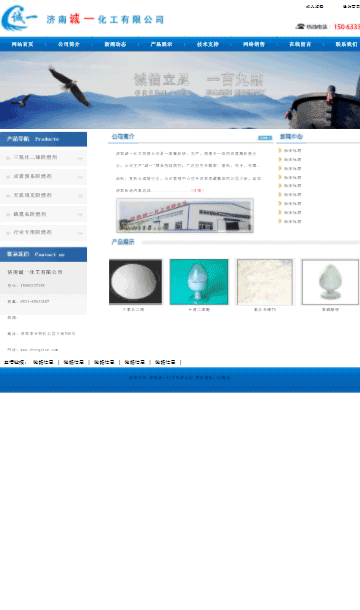Open the 网站首页 navigation item
This screenshot has width=360, height=610.
tap(23, 44)
